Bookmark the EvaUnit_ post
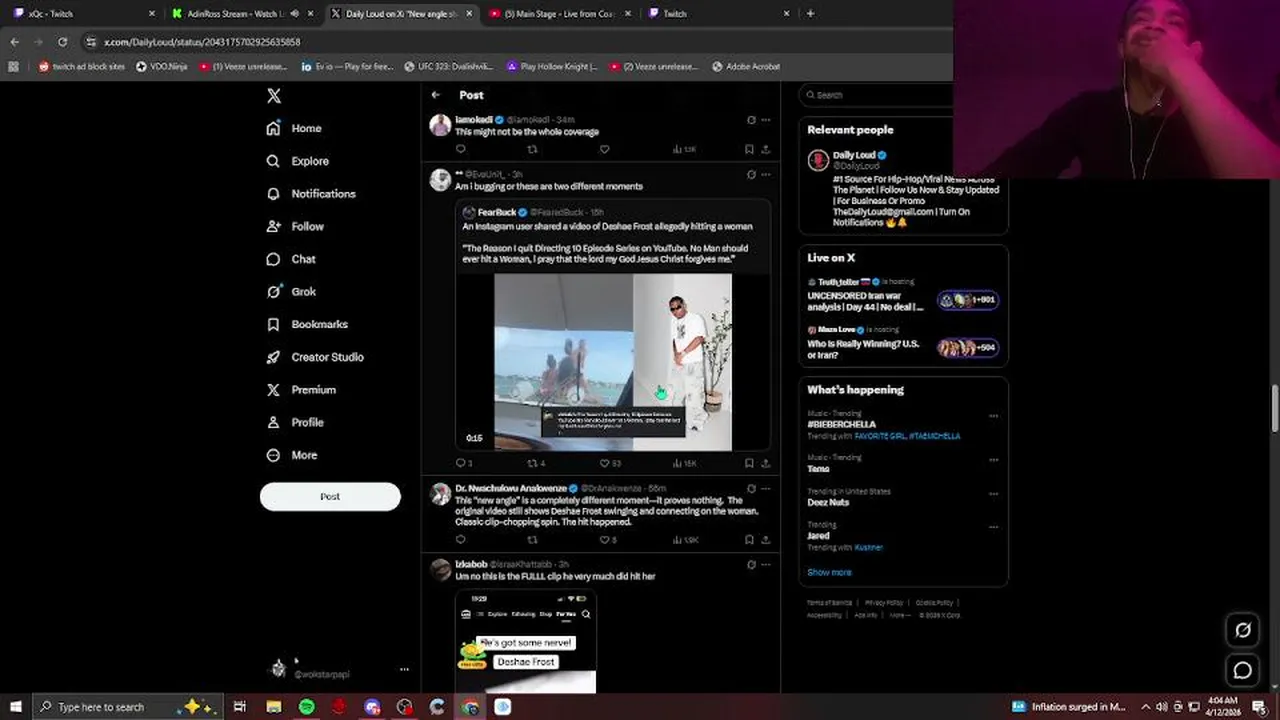 [x=749, y=463]
